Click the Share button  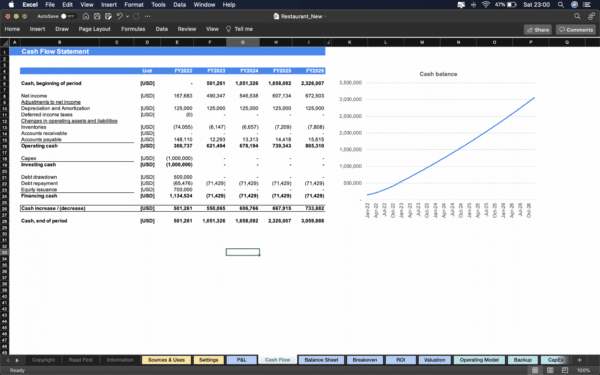[538, 29]
